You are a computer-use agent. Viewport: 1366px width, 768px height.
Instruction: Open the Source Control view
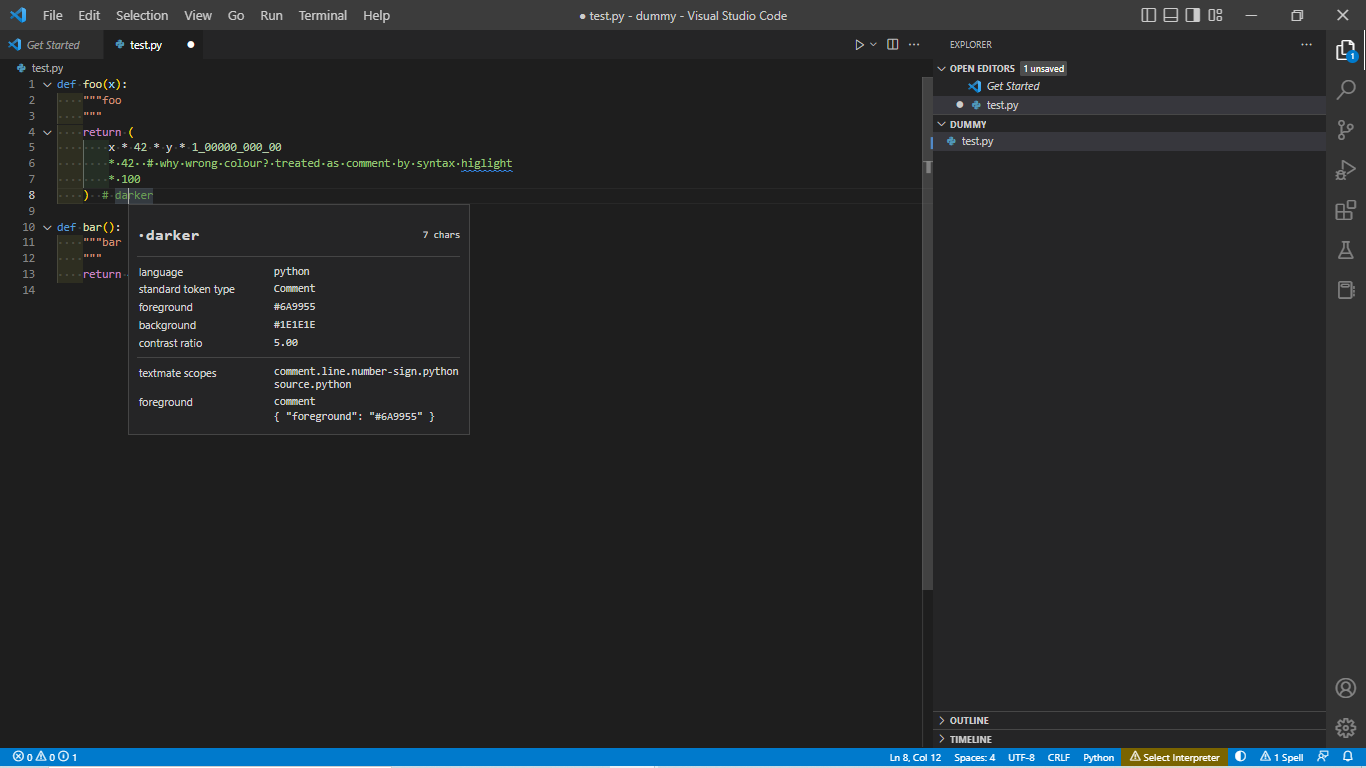1345,129
